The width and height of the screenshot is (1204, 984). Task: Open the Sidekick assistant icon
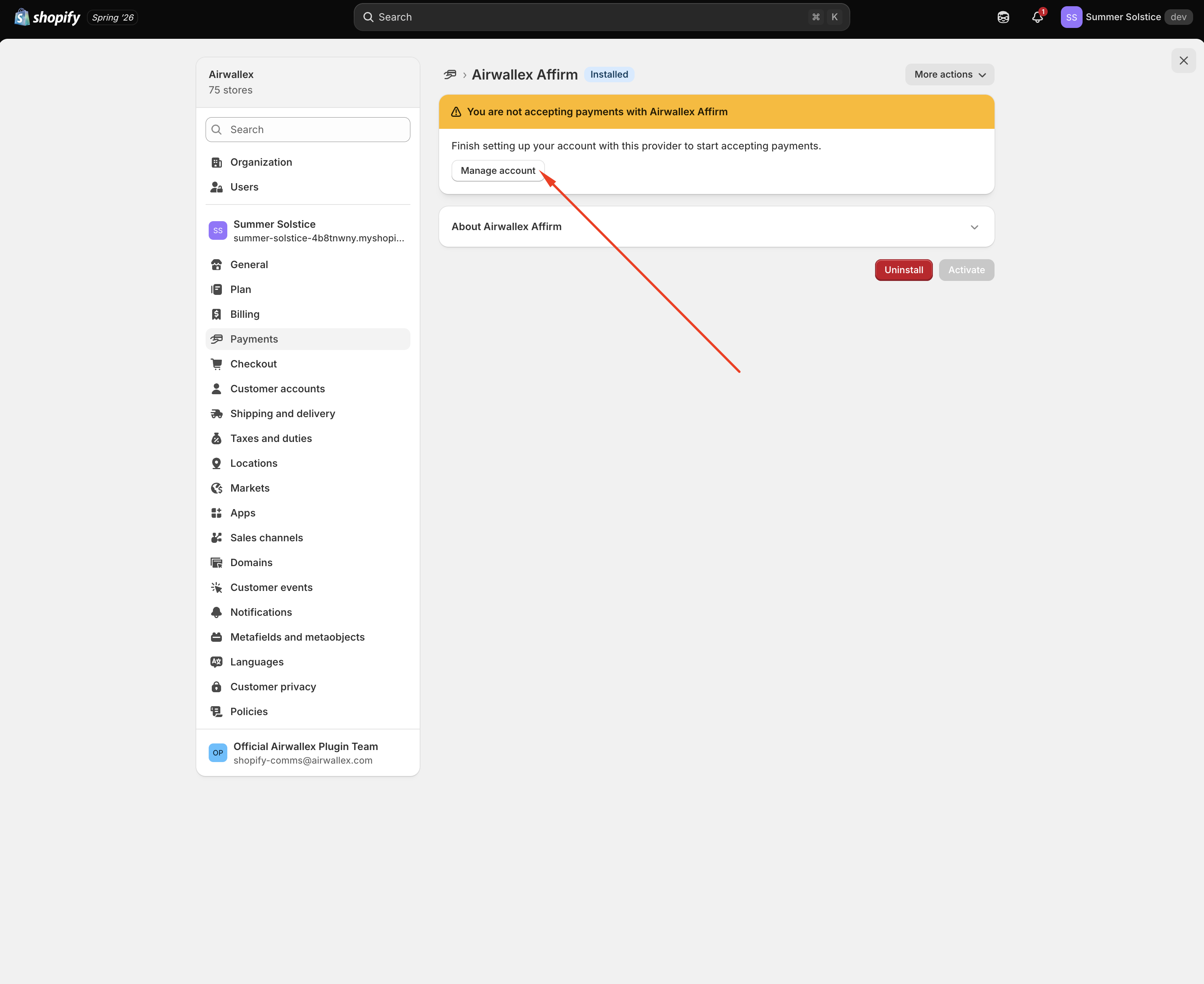point(1003,17)
